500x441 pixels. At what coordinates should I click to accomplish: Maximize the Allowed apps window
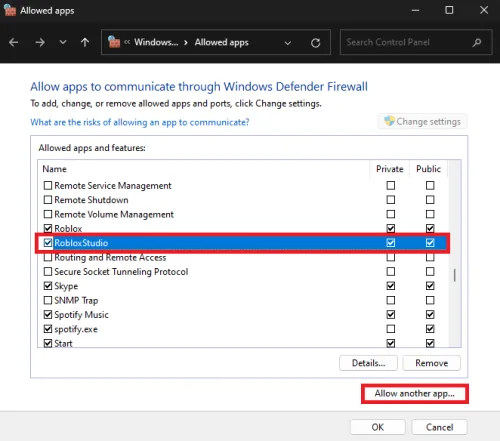click(449, 10)
